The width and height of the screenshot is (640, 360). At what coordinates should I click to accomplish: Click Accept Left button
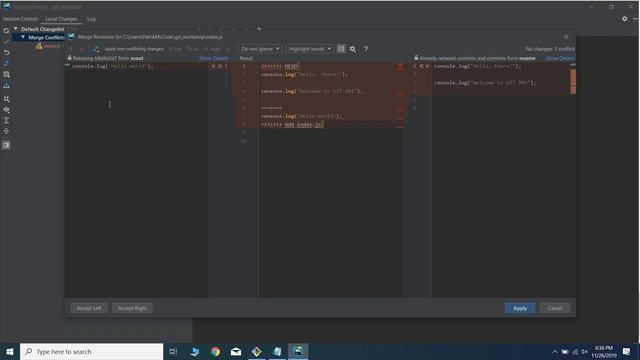(x=89, y=308)
